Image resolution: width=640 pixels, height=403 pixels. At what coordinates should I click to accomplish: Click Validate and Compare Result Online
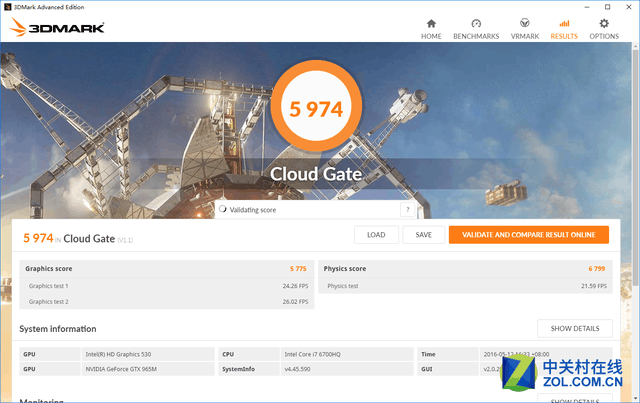pos(529,235)
